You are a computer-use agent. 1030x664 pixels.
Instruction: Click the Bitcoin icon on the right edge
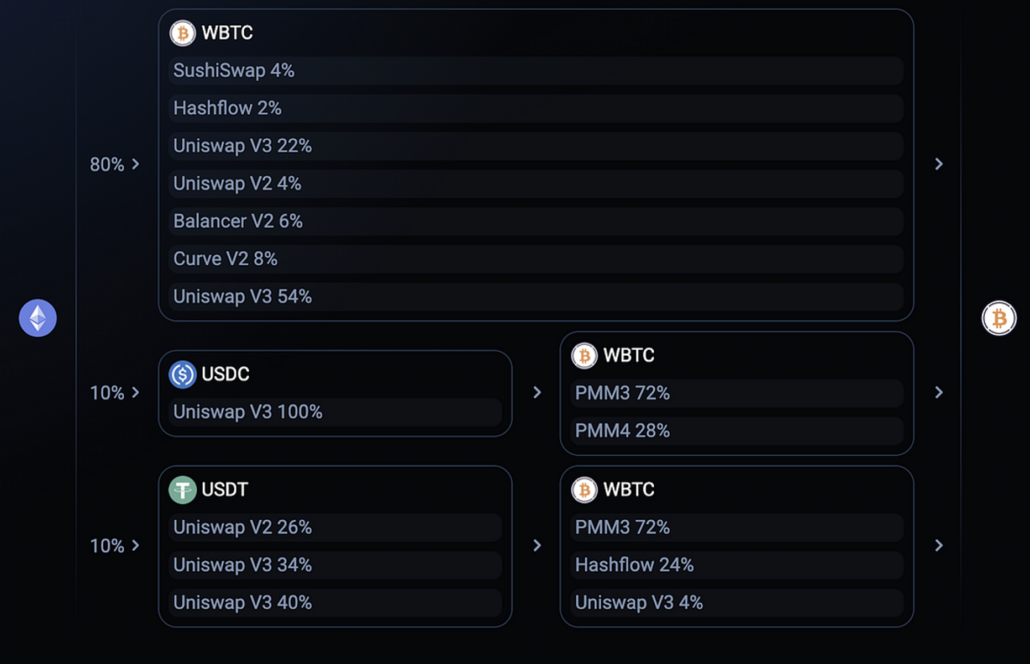(x=999, y=318)
